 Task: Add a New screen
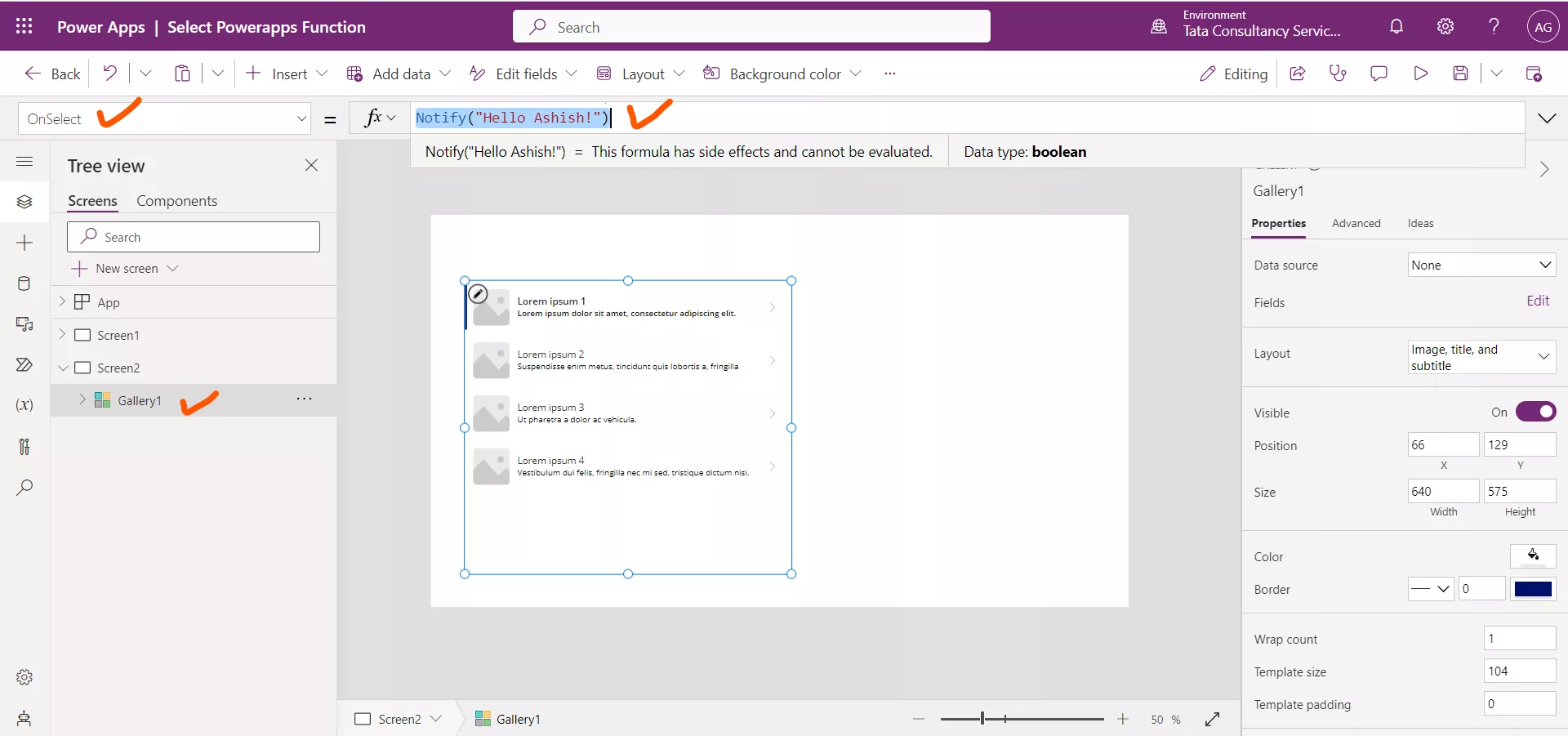tap(124, 269)
